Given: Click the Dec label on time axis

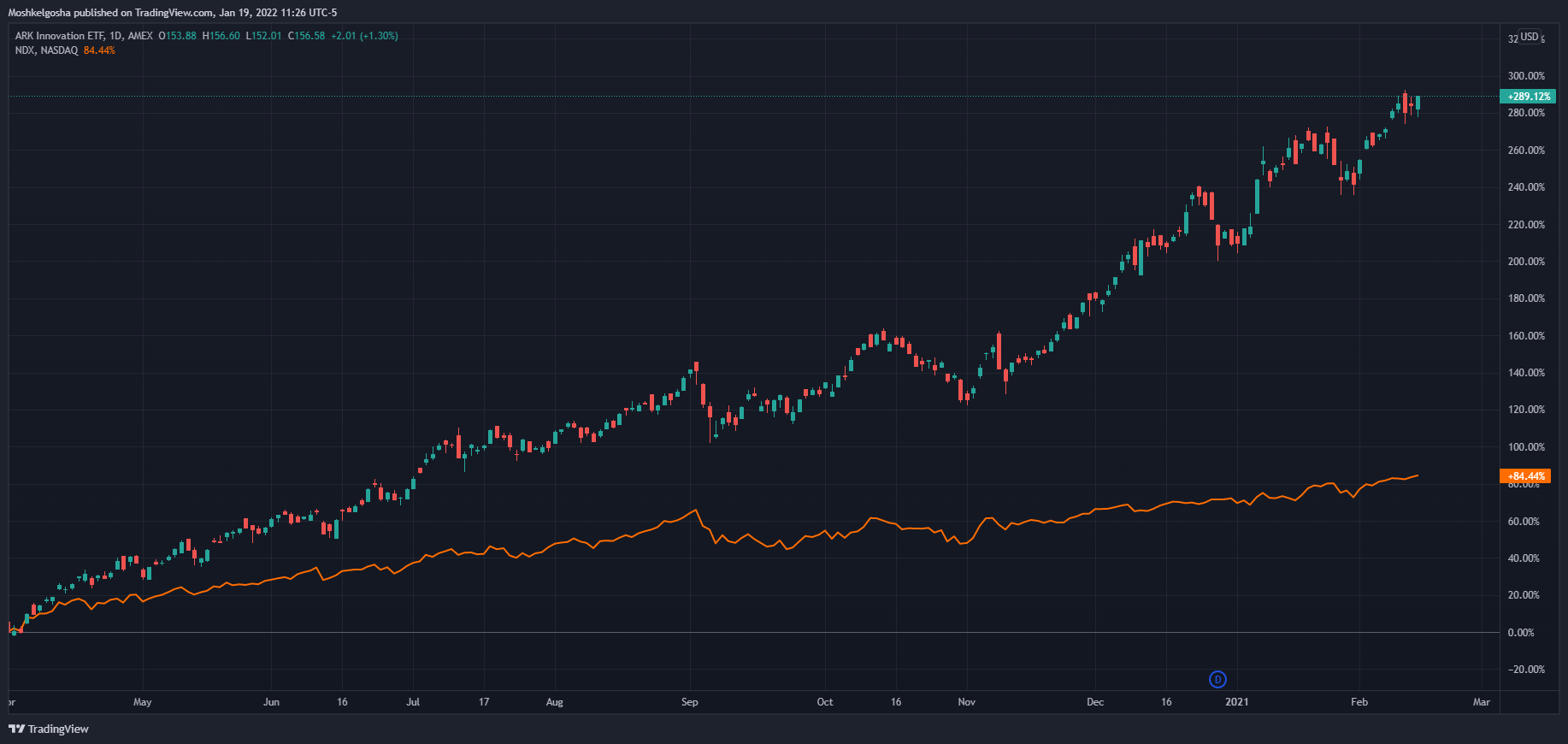Looking at the screenshot, I should [1094, 702].
